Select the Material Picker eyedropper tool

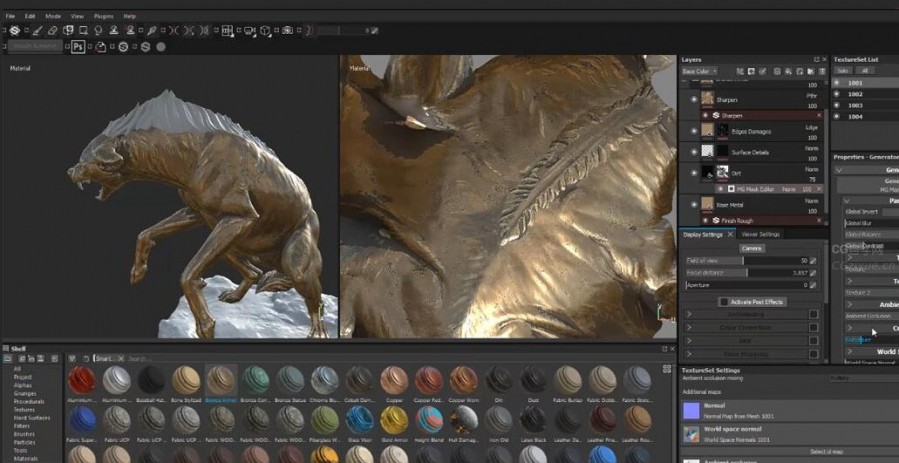152,30
